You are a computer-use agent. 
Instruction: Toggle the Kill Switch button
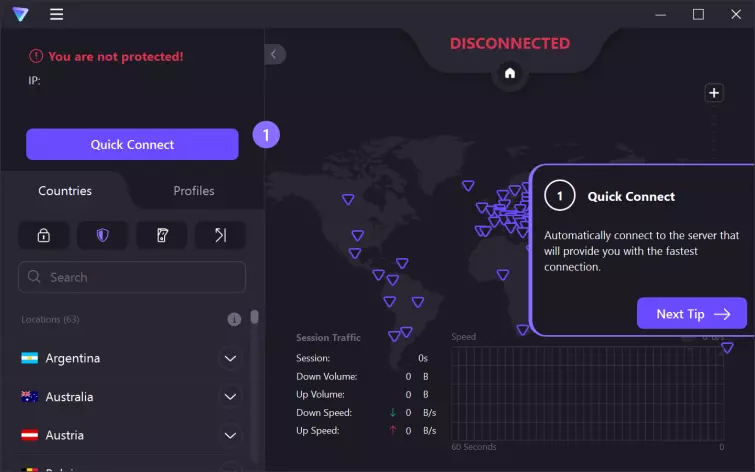tap(161, 235)
